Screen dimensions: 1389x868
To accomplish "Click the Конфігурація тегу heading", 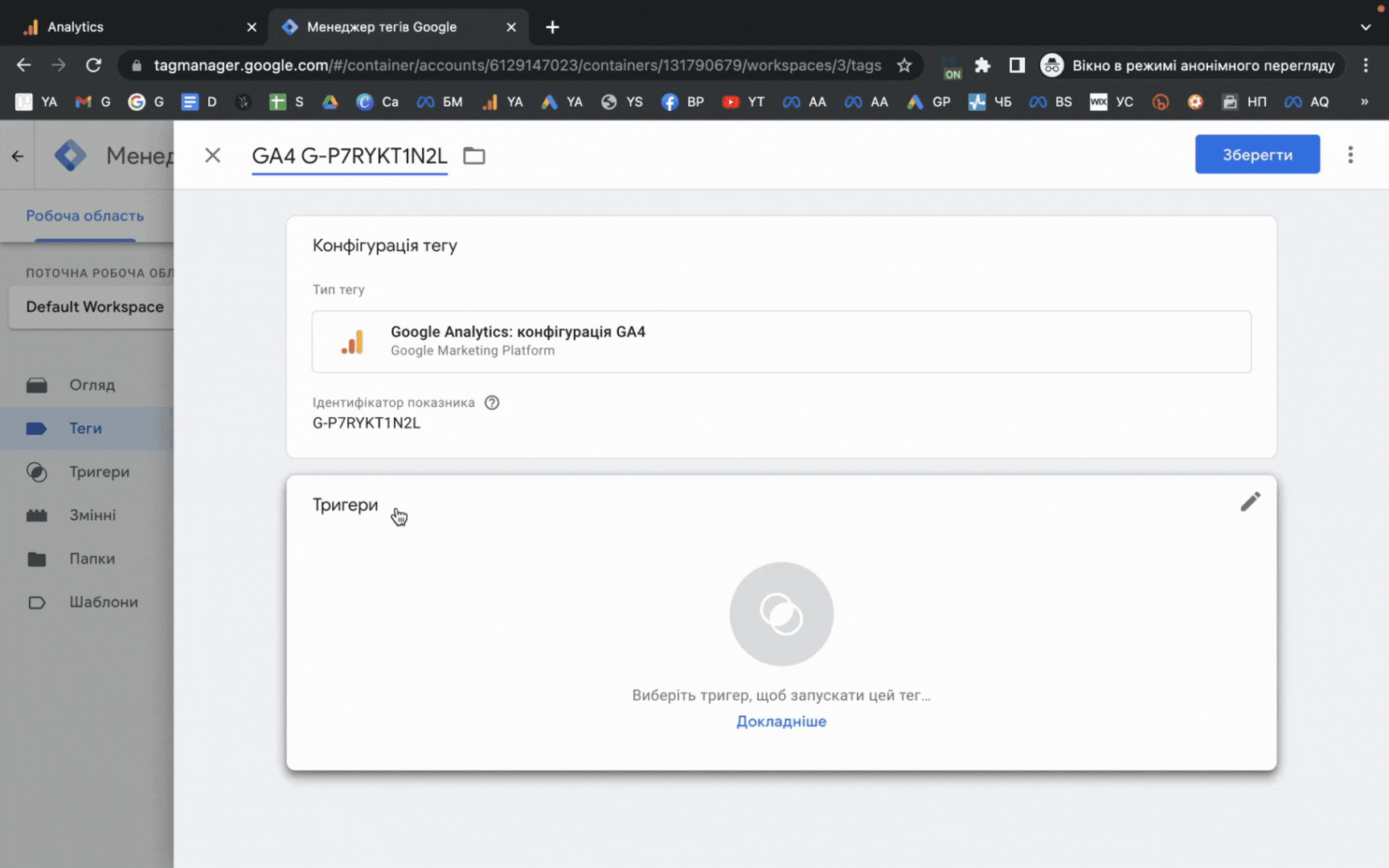I will tap(385, 245).
